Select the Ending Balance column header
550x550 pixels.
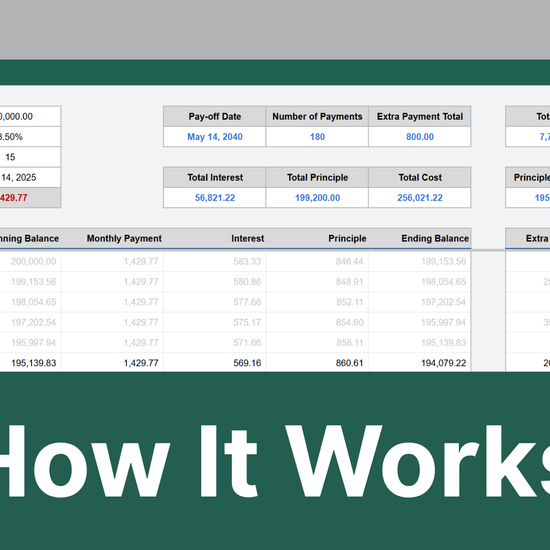[x=435, y=239]
